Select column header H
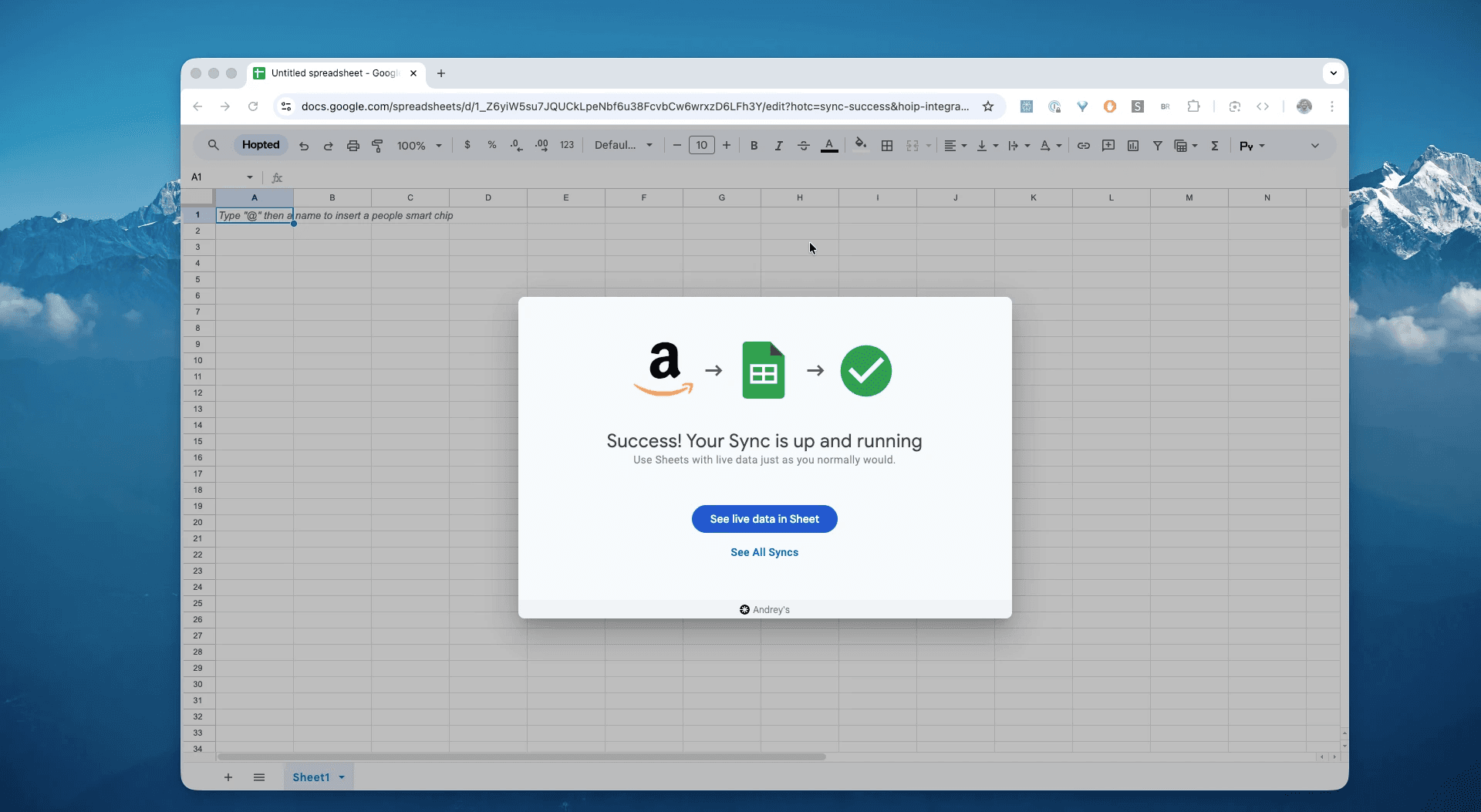The height and width of the screenshot is (812, 1481). [800, 198]
